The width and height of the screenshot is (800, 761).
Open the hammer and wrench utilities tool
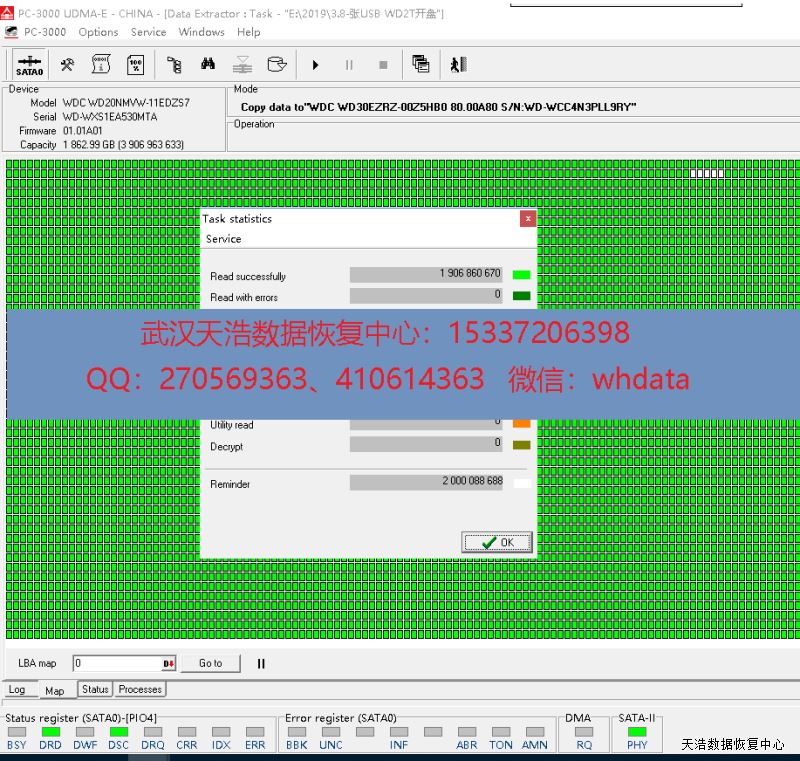click(x=67, y=65)
